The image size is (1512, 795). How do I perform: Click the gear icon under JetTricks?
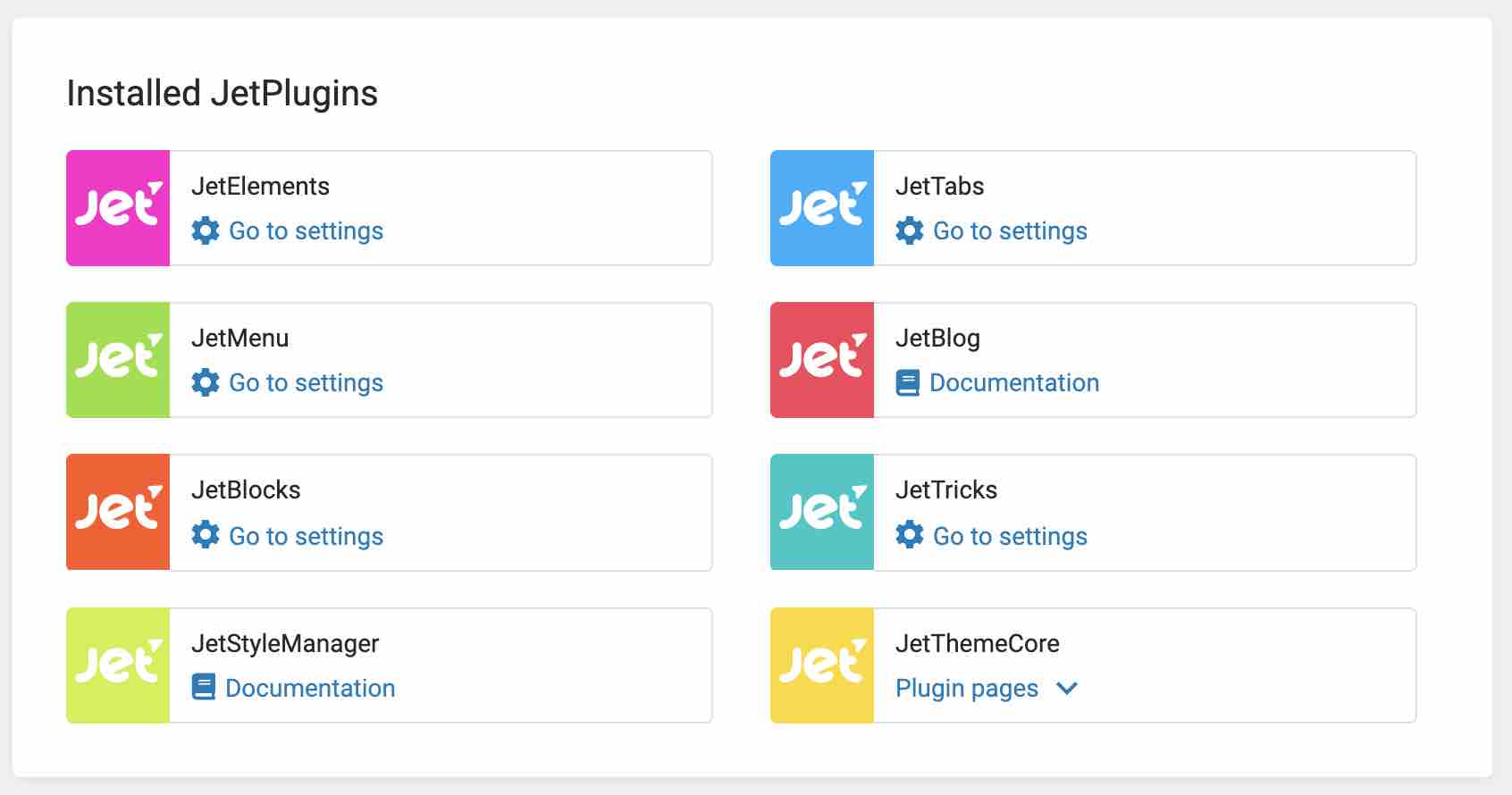pyautogui.click(x=910, y=535)
